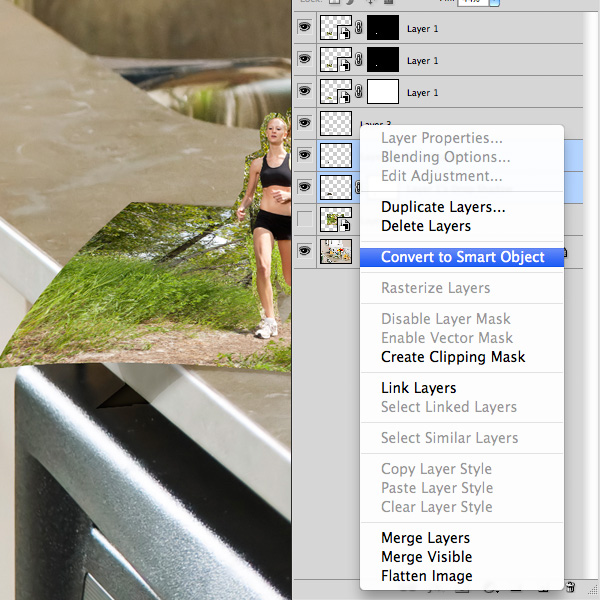Viewport: 600px width, 600px height.
Task: Toggle eye of highlighted layer with chain link
Action: [x=305, y=187]
